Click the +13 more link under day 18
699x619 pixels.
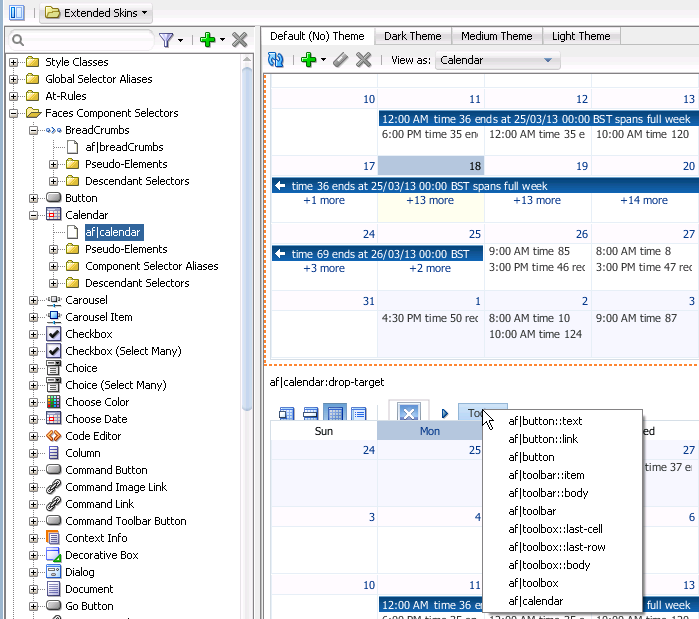[430, 201]
